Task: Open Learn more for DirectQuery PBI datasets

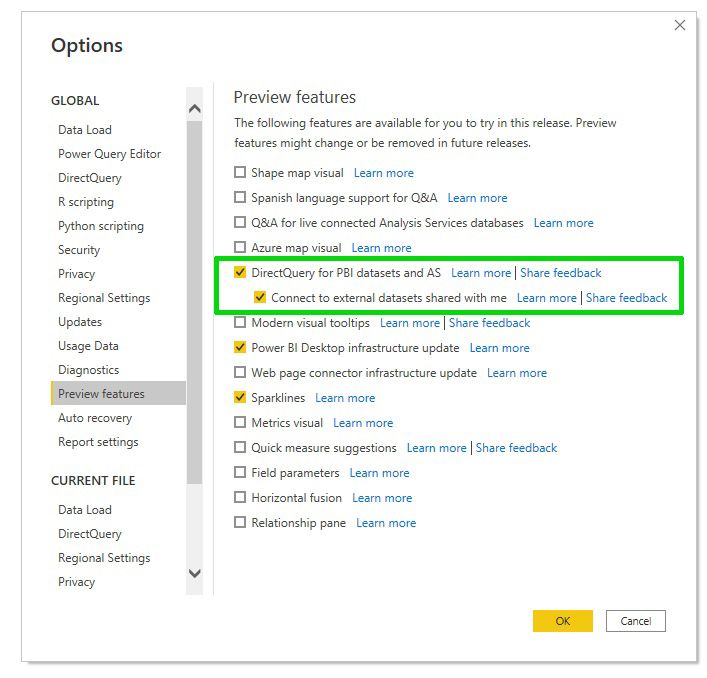Action: coord(481,273)
